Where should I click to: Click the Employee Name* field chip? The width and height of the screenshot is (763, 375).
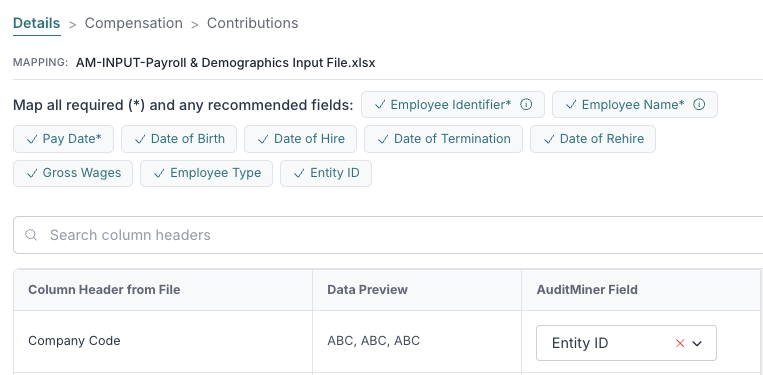click(635, 105)
